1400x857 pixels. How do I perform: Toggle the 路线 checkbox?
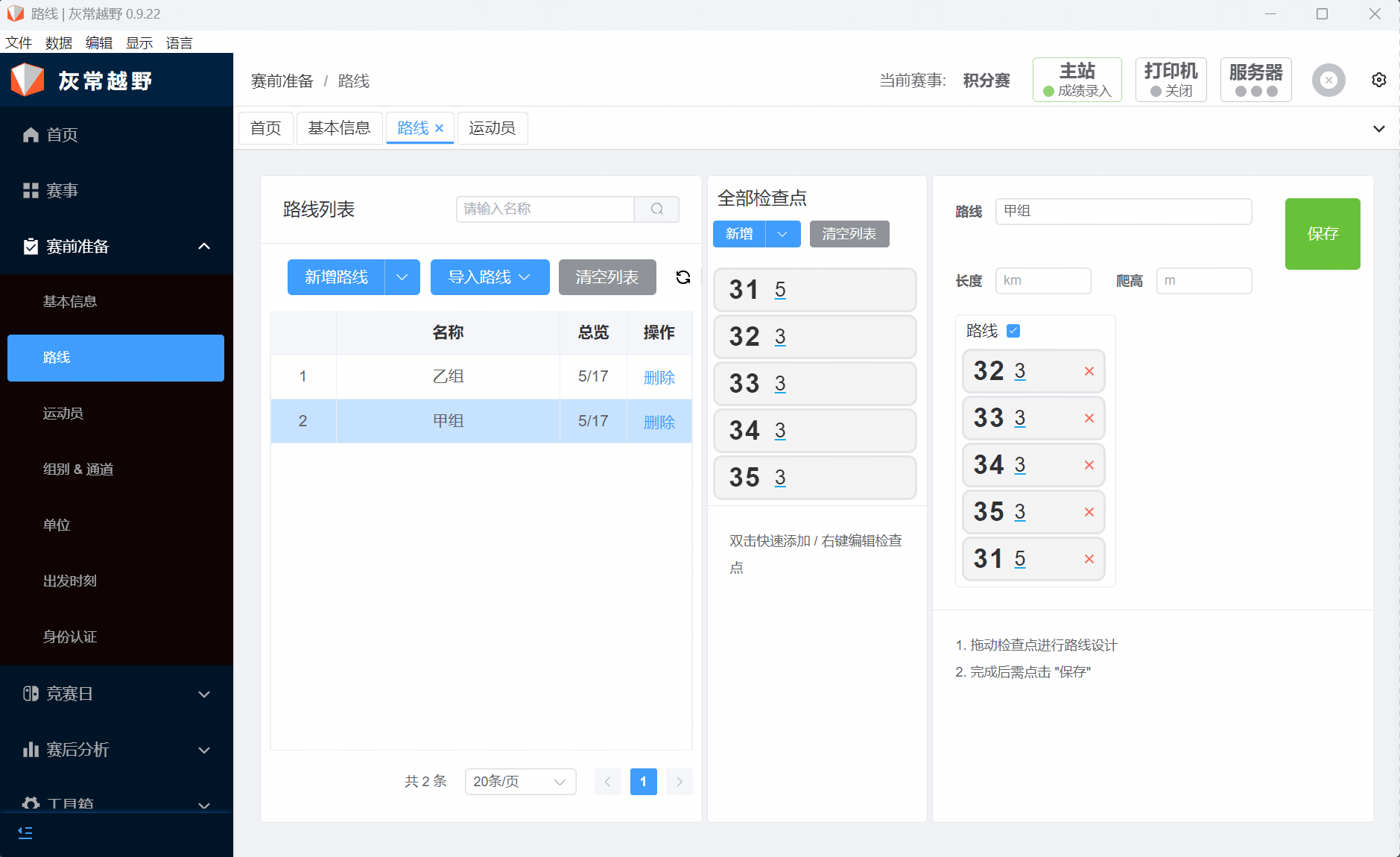(x=1013, y=331)
